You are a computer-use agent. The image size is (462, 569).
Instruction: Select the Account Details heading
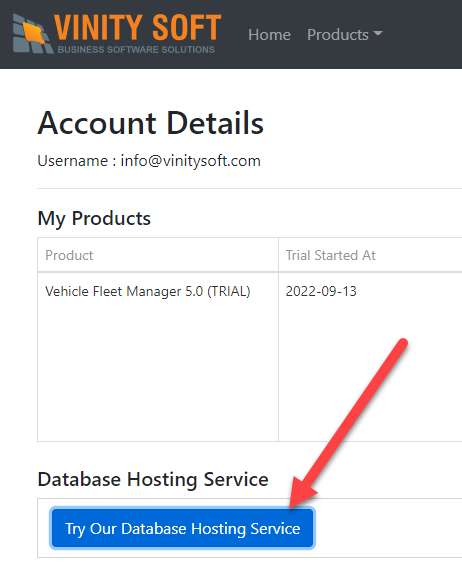[x=151, y=123]
